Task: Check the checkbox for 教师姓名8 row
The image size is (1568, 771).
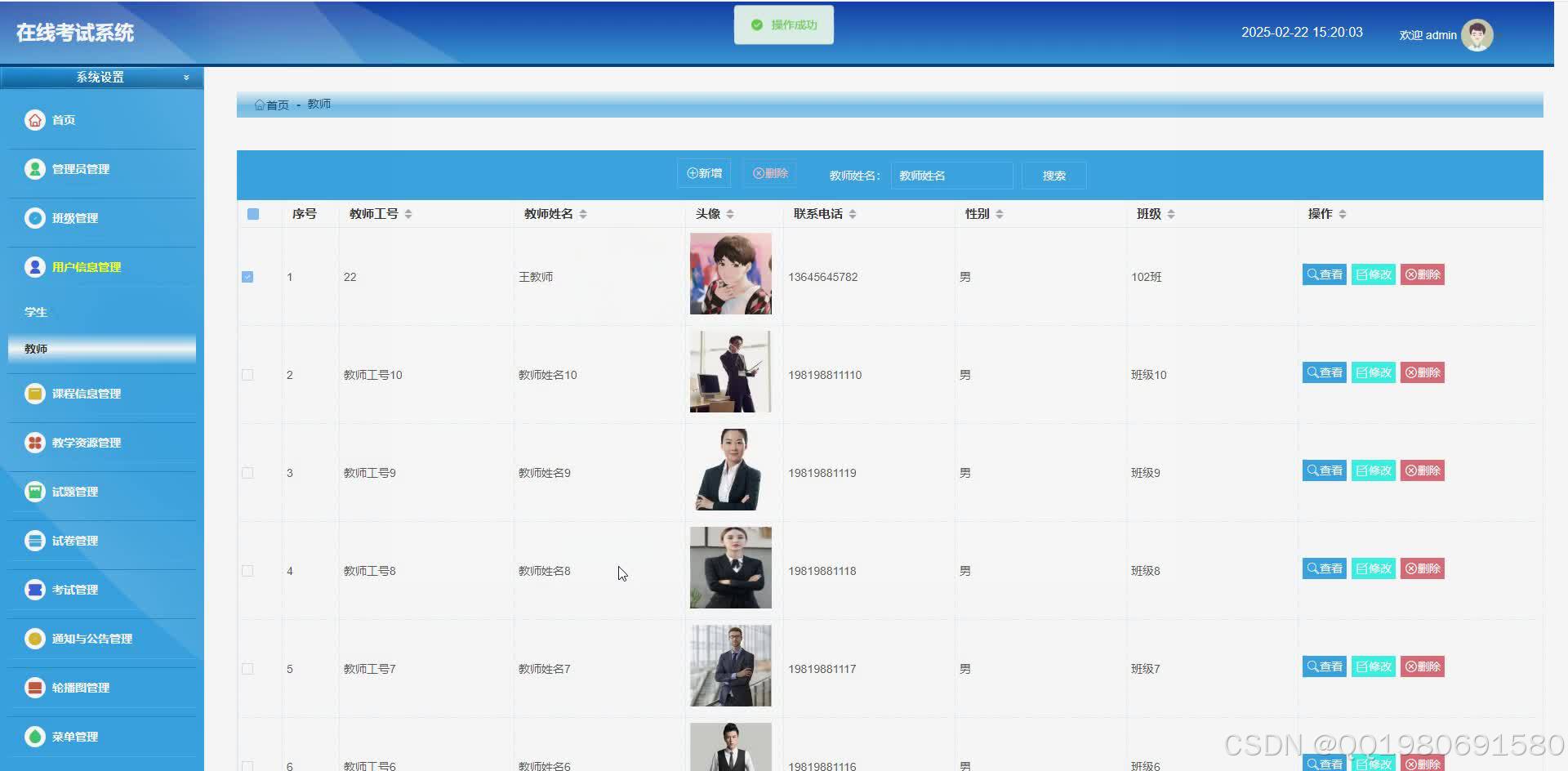Action: pos(247,571)
